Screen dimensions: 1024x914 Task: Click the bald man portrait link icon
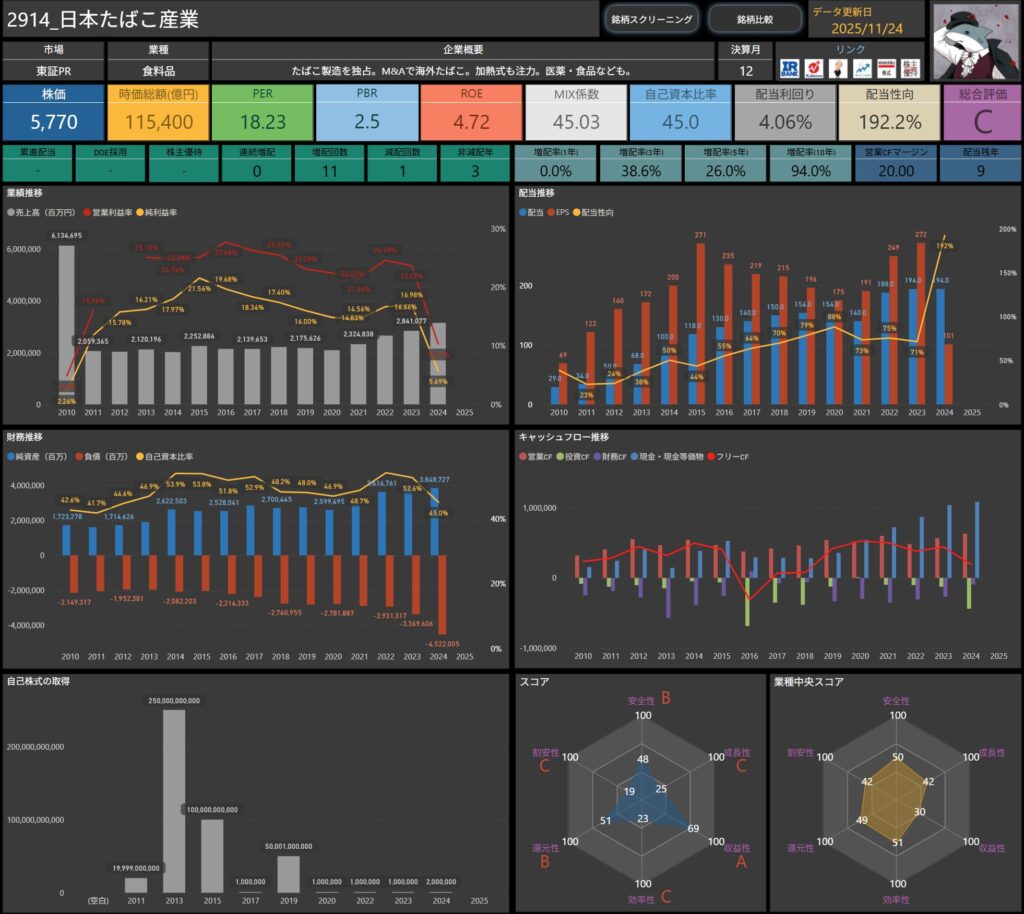tap(839, 68)
